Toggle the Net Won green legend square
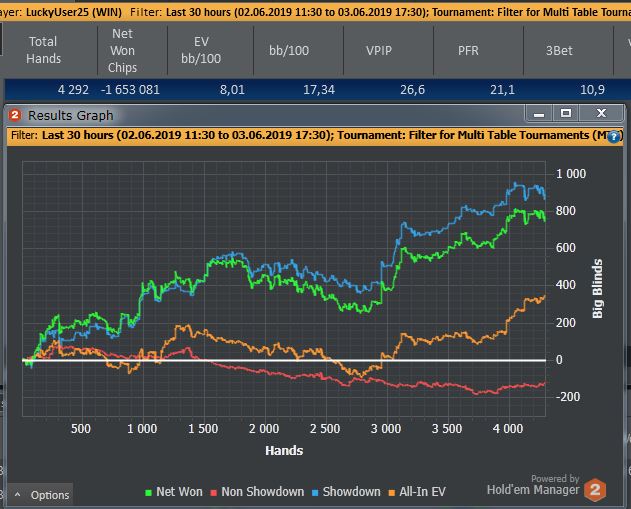 [x=148, y=493]
